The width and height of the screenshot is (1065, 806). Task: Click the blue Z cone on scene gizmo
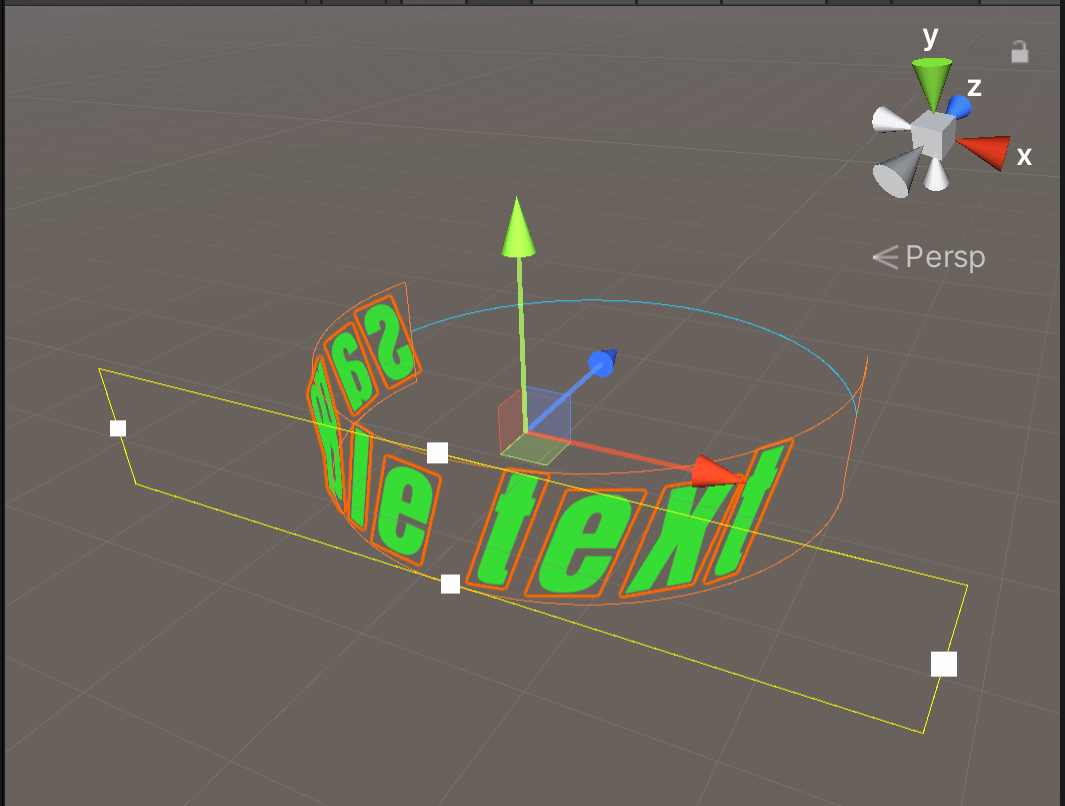tap(958, 109)
